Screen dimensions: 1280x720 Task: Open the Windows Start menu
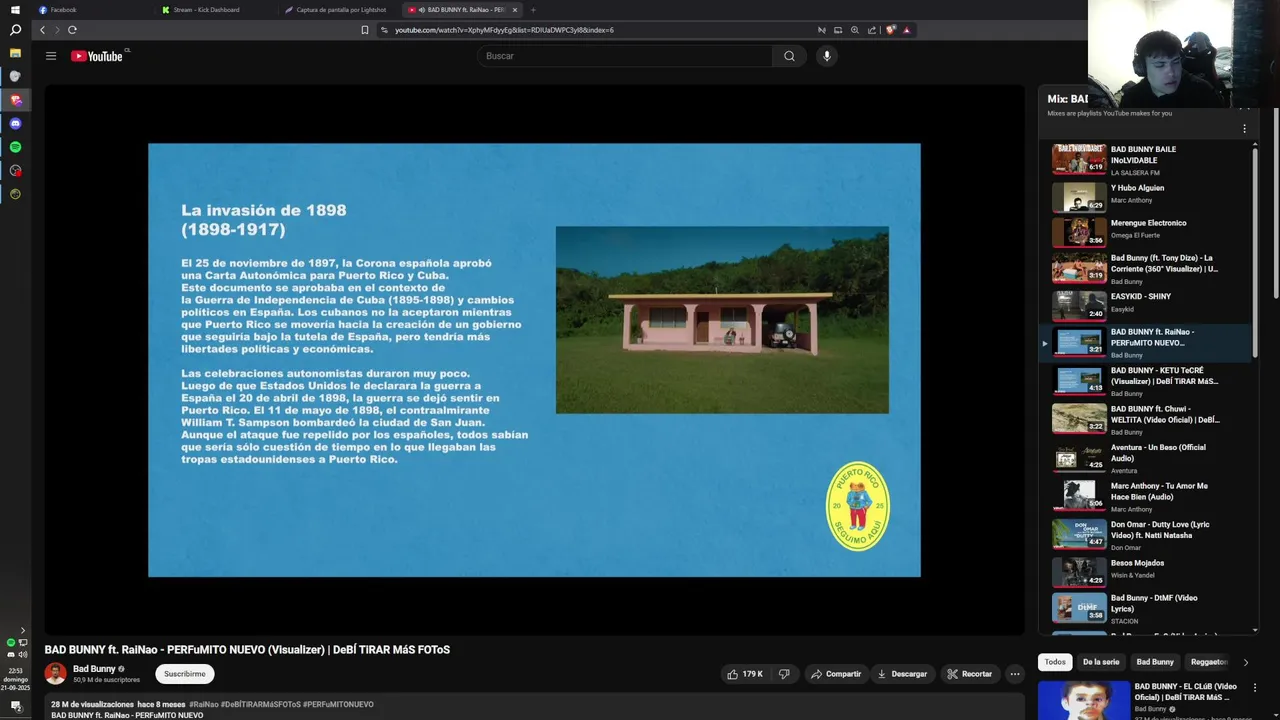[x=15, y=9]
